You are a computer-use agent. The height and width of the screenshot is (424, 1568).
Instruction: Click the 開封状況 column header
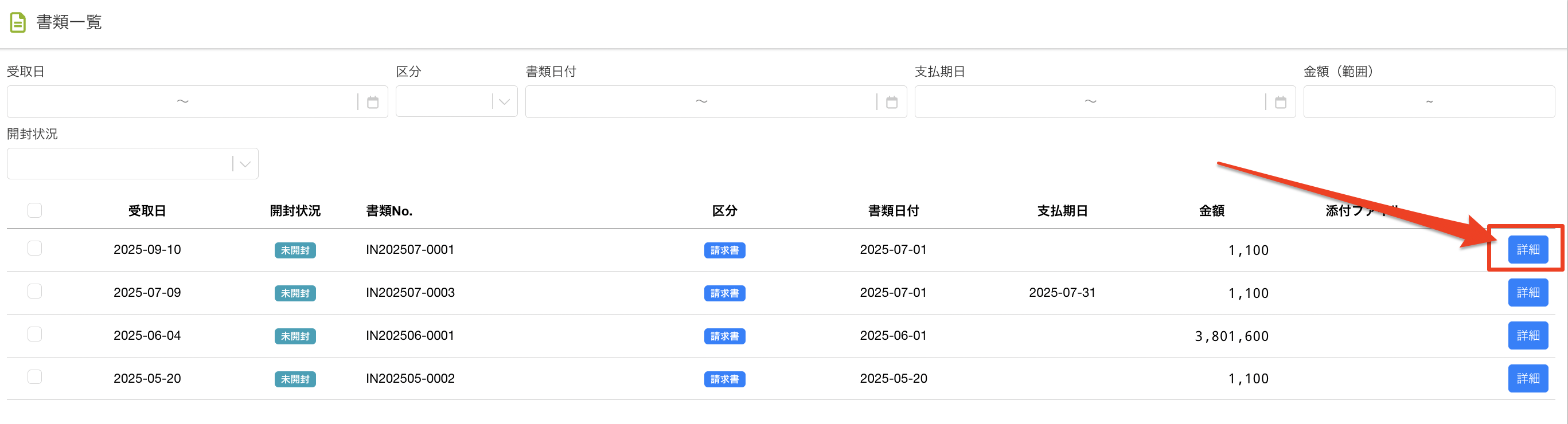[295, 211]
